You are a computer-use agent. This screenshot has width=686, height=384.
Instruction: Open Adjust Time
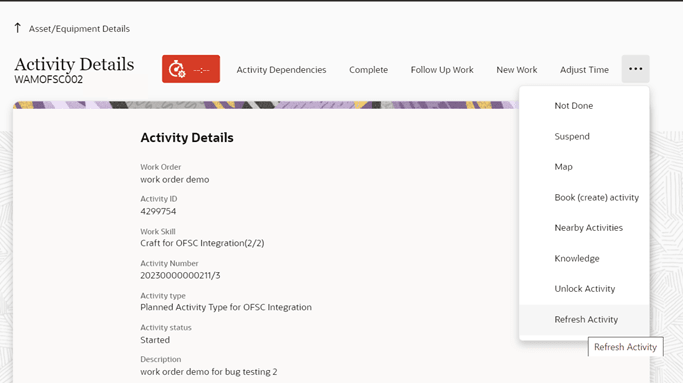pyautogui.click(x=584, y=70)
